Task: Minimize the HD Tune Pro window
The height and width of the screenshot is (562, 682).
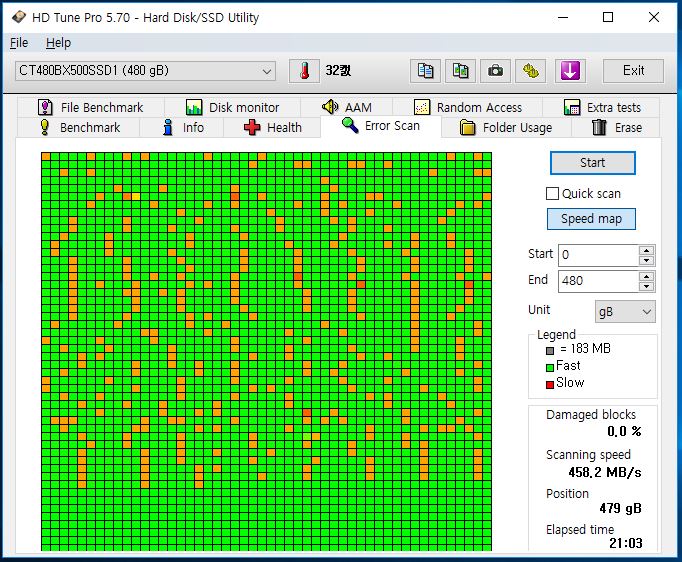Action: pos(563,17)
